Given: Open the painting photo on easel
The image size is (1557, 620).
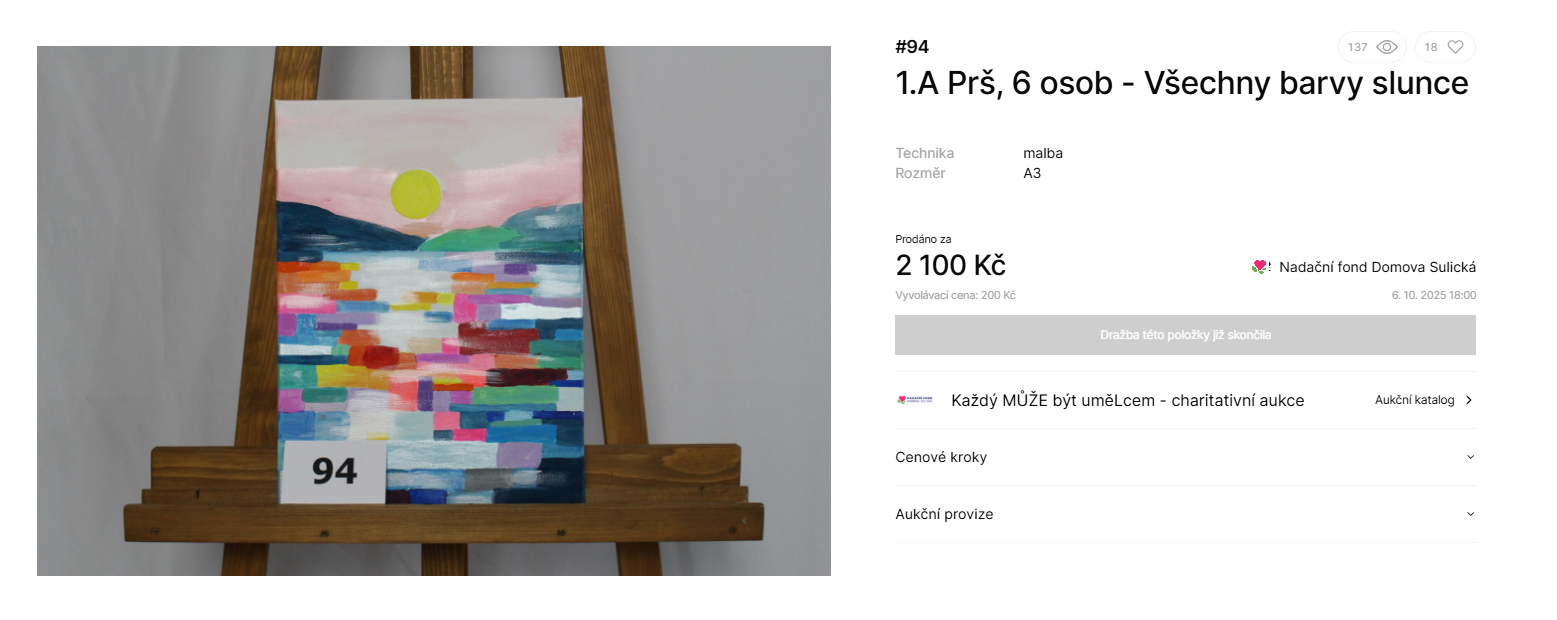Looking at the screenshot, I should click(434, 311).
